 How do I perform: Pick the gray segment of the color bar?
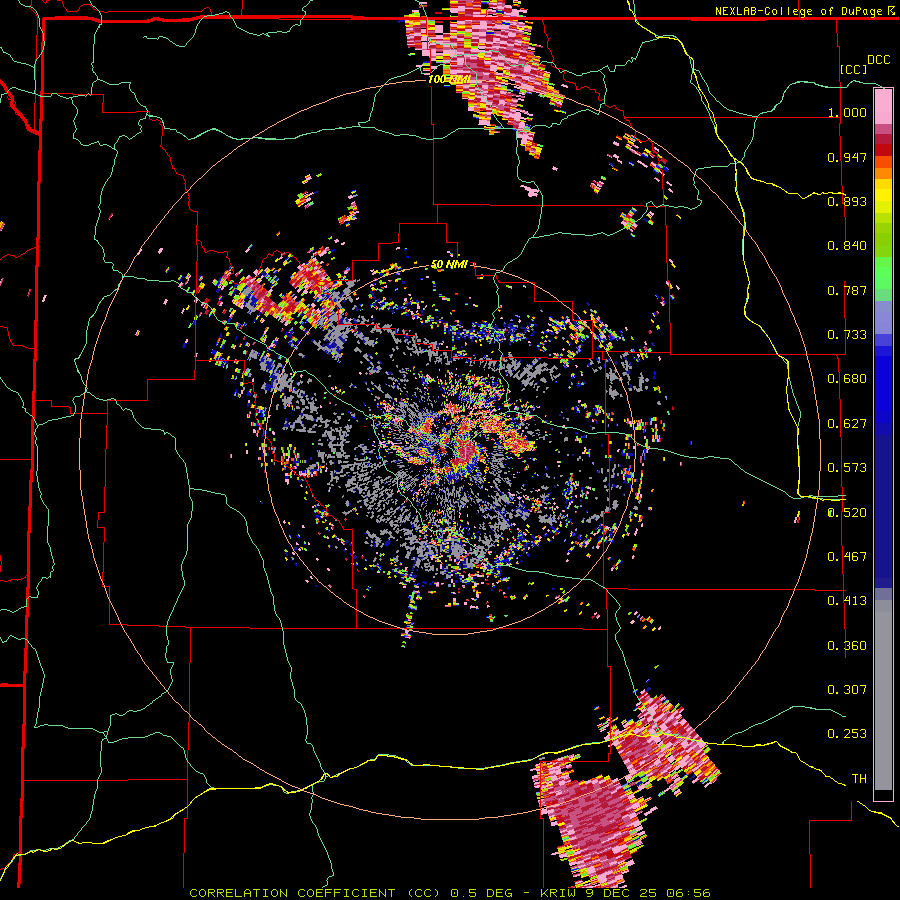click(x=883, y=695)
